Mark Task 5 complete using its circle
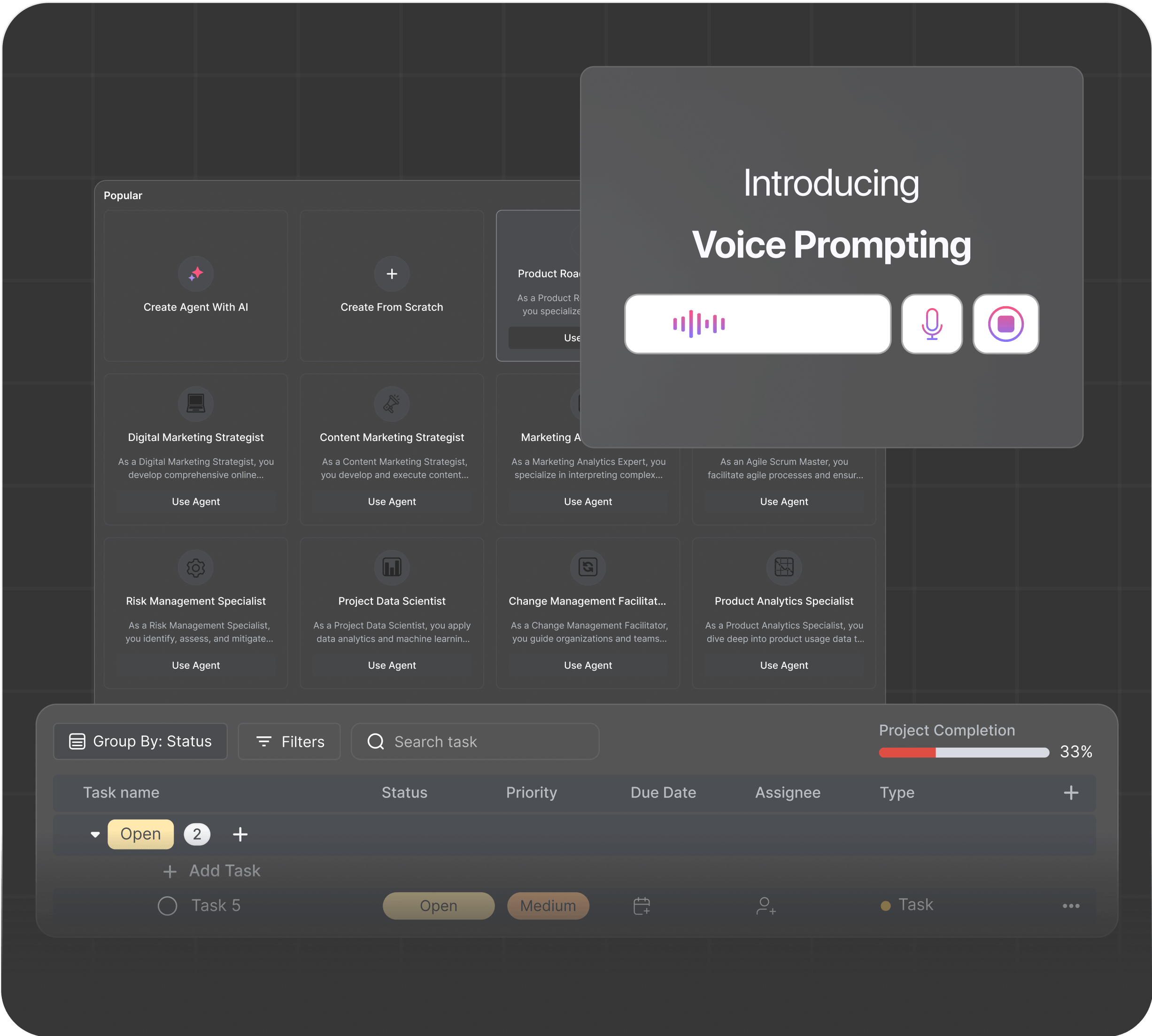 click(x=167, y=905)
